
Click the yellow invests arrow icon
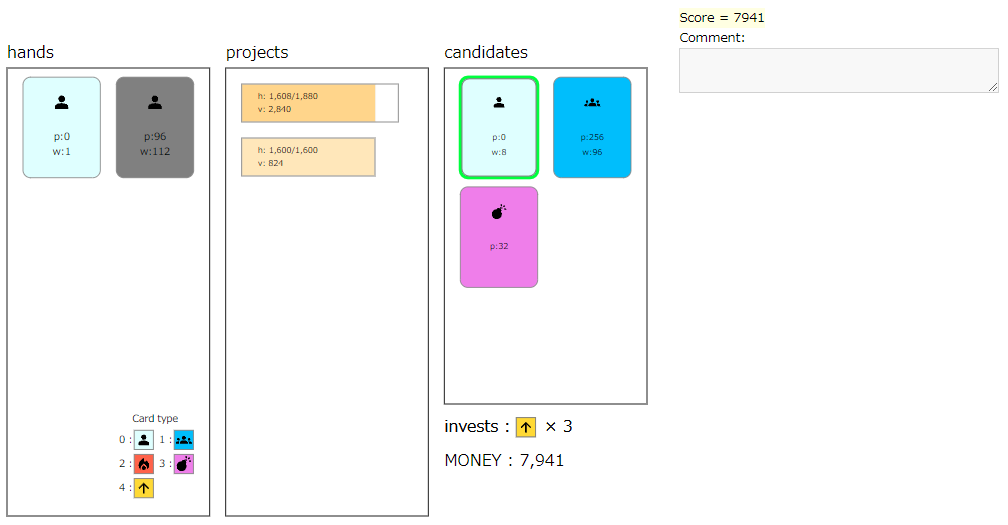click(x=526, y=427)
